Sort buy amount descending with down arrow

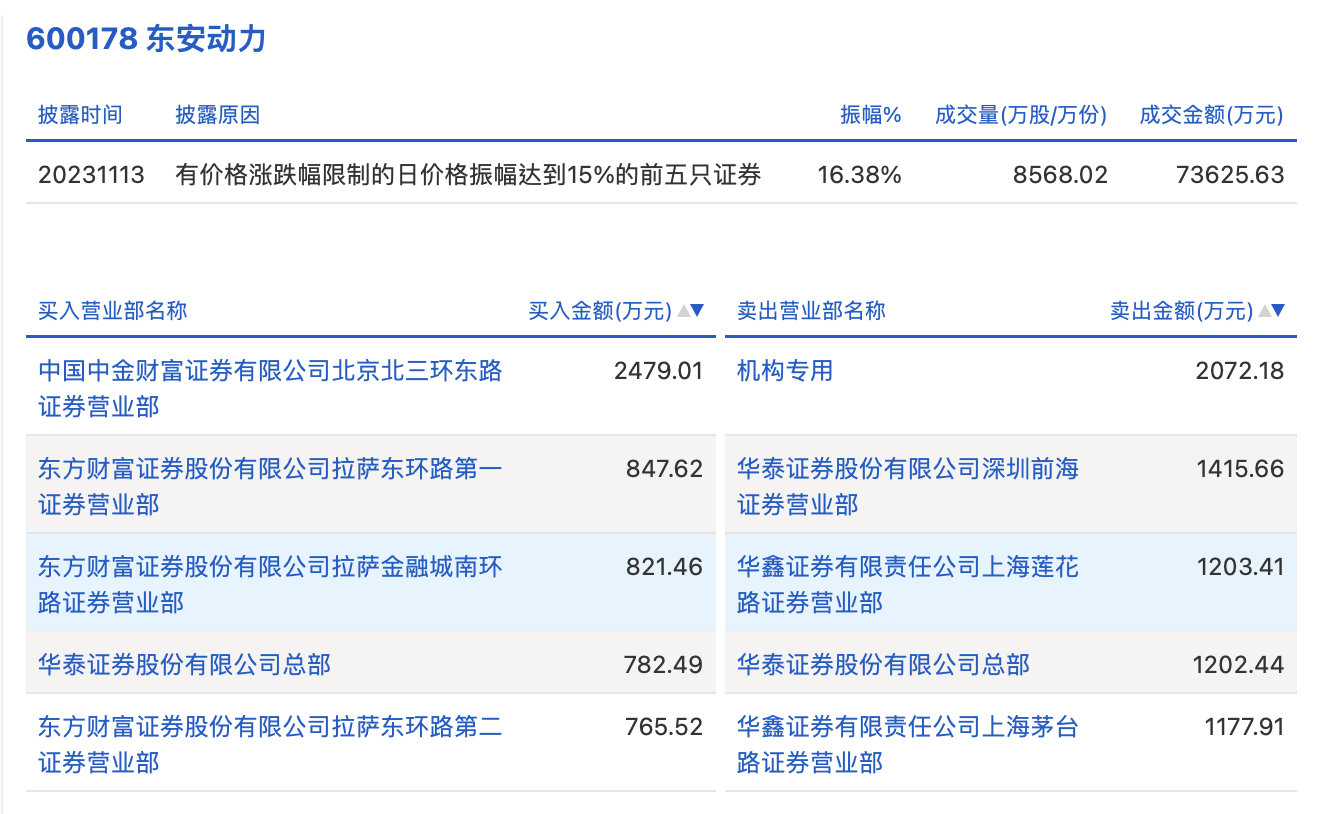point(697,311)
